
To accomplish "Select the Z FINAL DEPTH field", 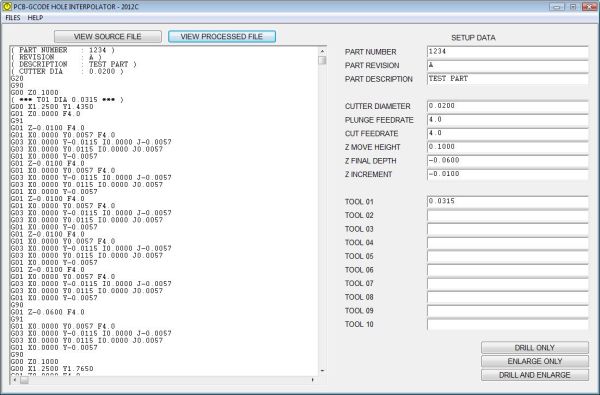I will [507, 161].
